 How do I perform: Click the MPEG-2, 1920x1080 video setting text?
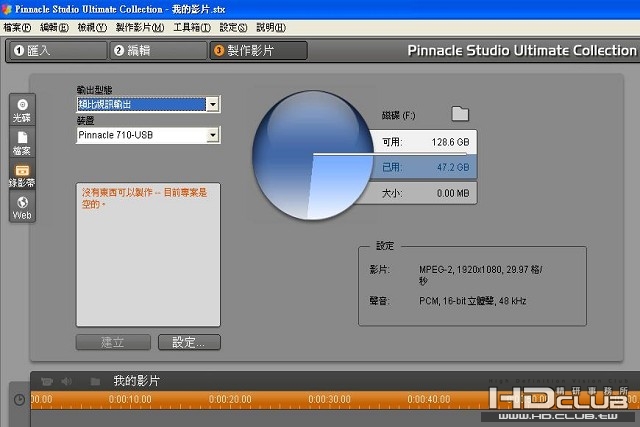point(480,275)
